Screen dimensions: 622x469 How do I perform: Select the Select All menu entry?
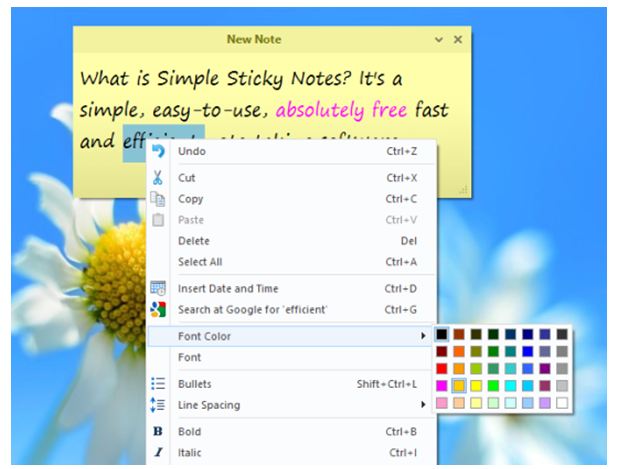(x=292, y=262)
